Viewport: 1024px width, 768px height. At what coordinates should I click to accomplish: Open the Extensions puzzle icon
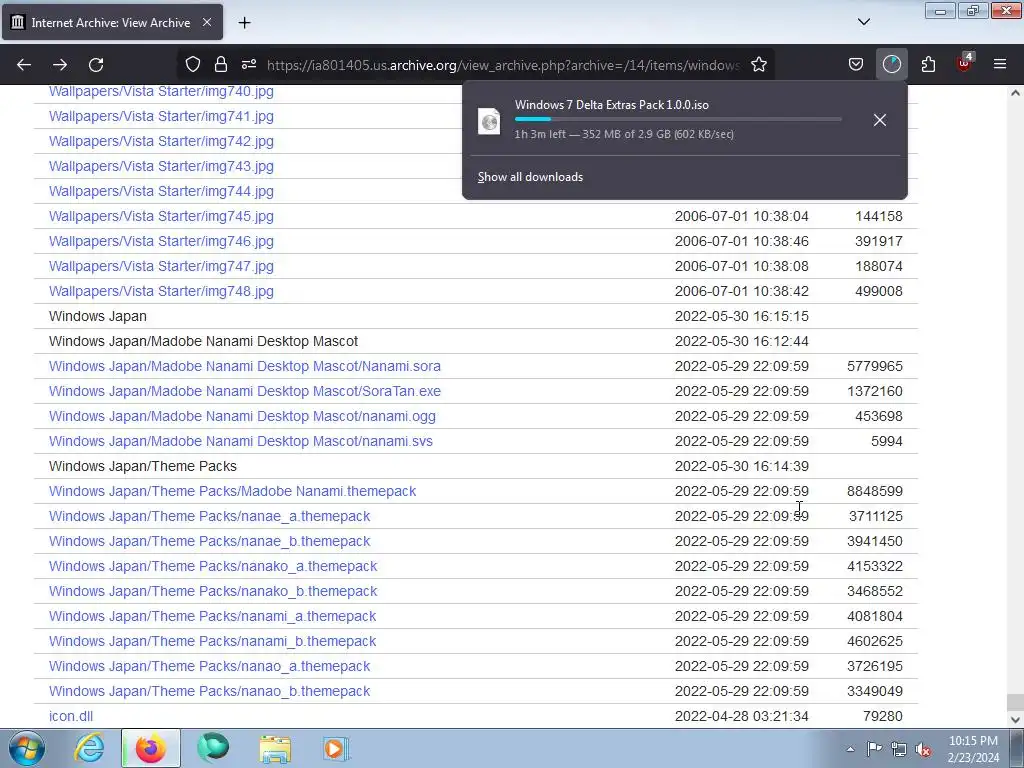click(928, 65)
